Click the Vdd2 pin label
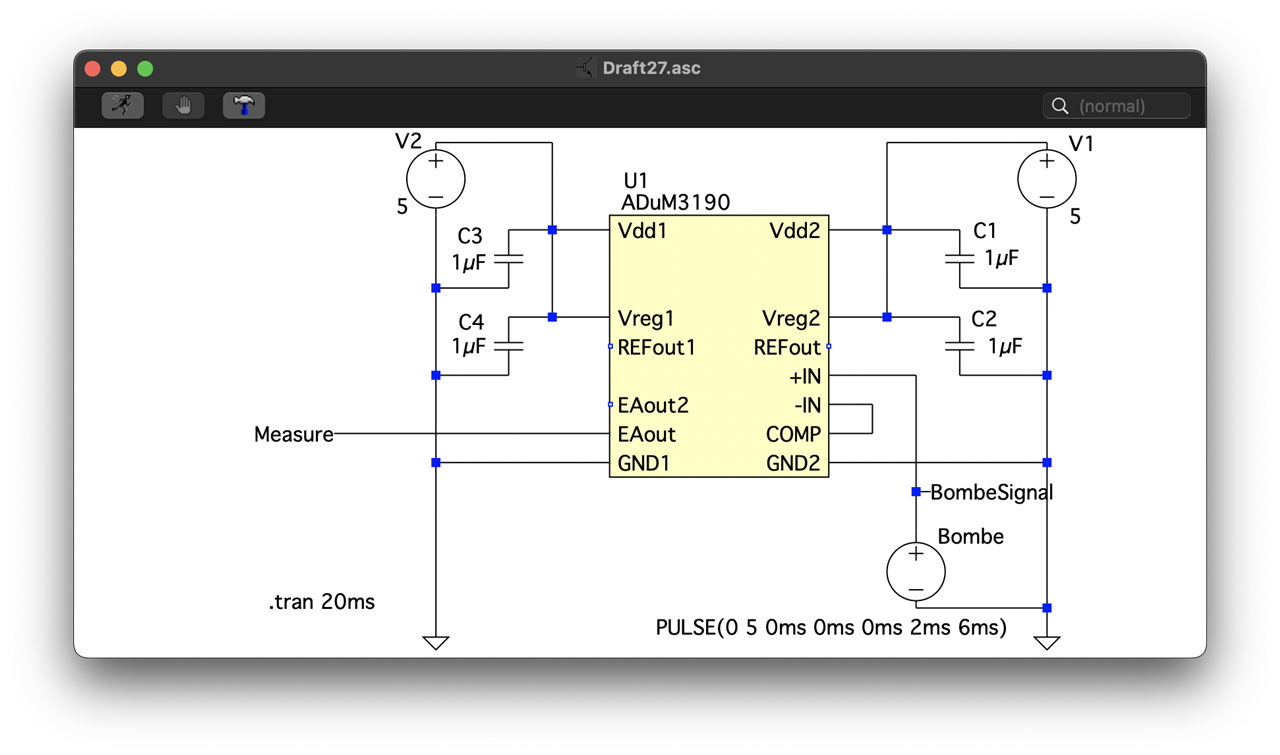Viewport: 1280px width, 755px height. point(795,231)
